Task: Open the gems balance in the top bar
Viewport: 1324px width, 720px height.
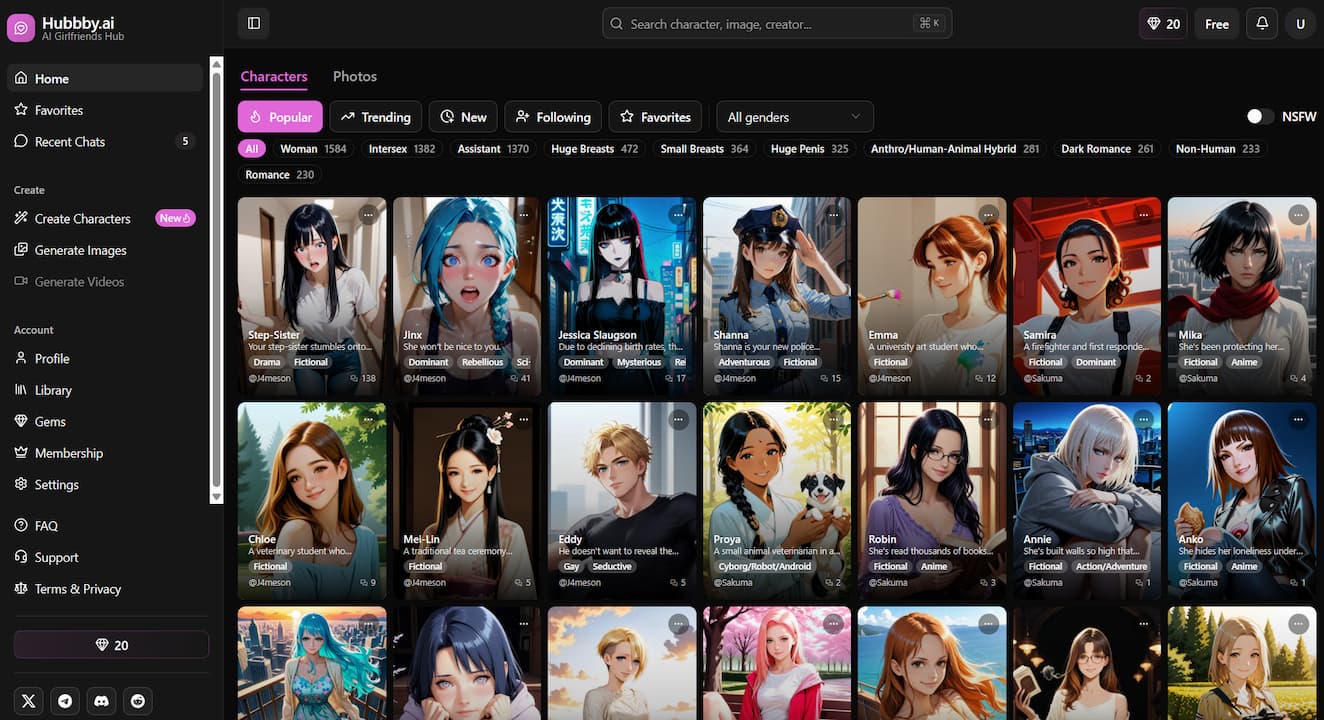Action: pos(1163,23)
